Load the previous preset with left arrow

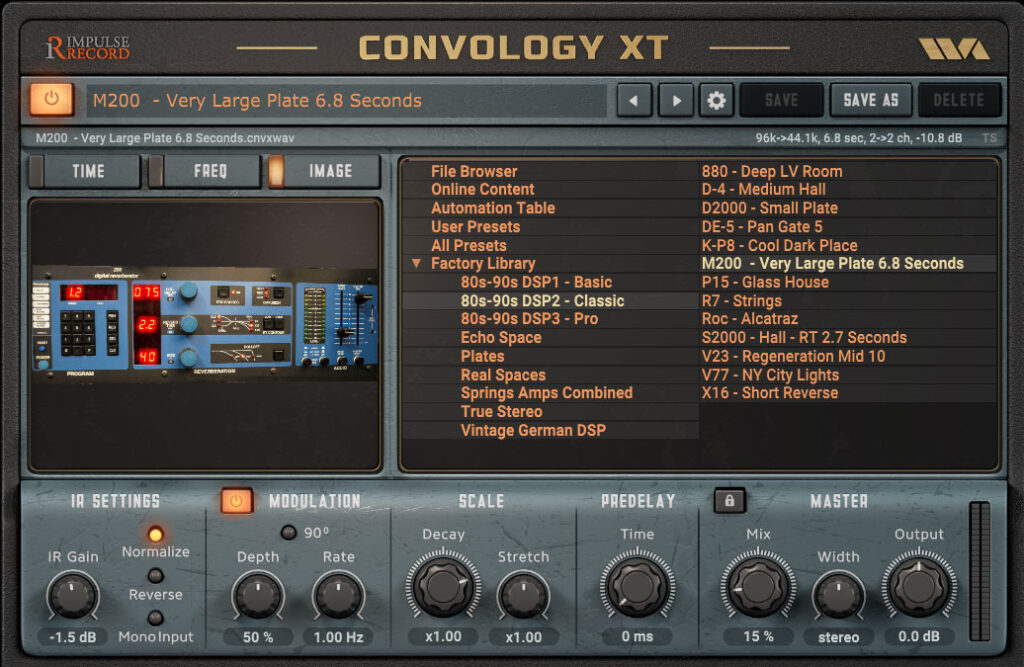pos(633,101)
